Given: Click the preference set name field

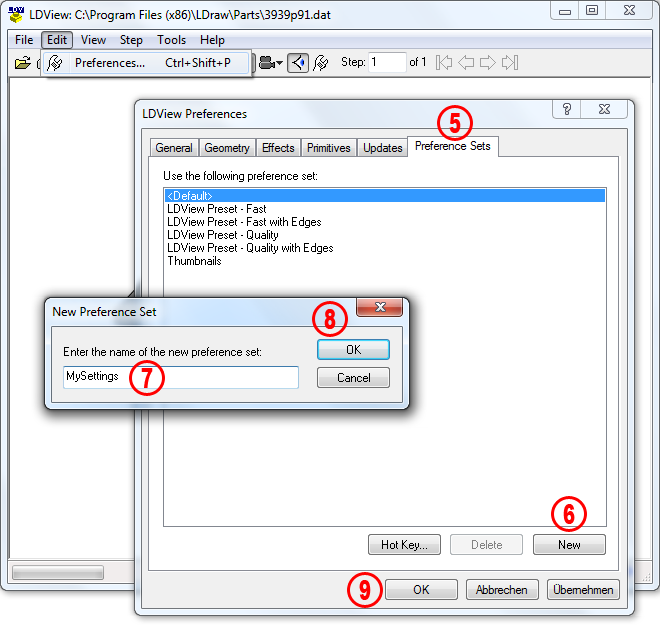Looking at the screenshot, I should click(x=181, y=377).
